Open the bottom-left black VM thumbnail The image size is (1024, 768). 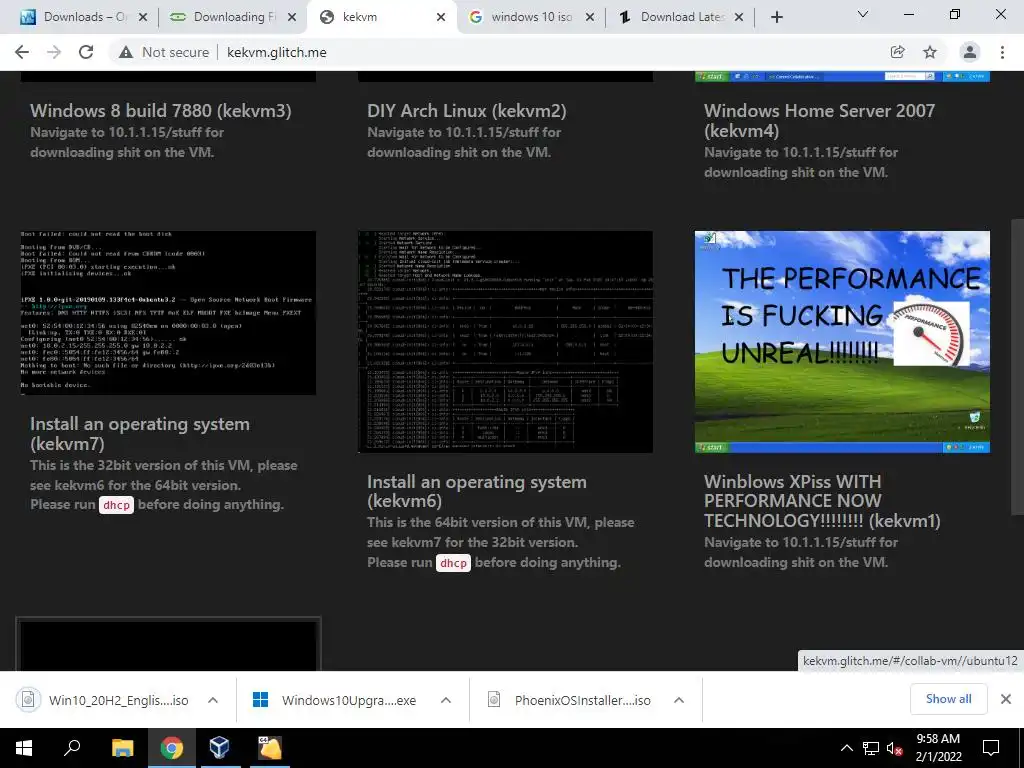168,645
